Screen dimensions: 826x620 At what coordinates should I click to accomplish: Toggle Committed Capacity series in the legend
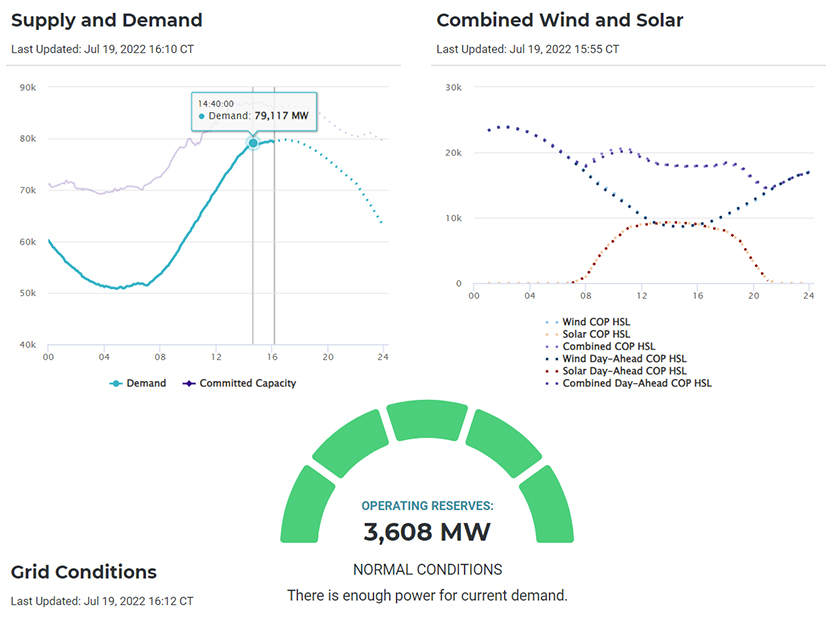coord(240,383)
